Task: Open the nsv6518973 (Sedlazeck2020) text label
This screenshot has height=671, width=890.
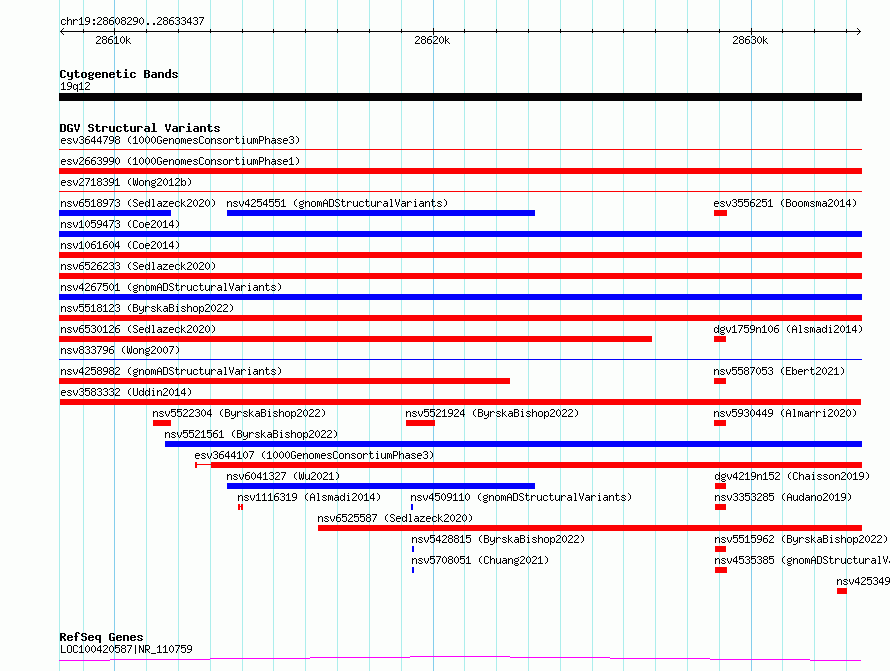Action: coord(138,203)
